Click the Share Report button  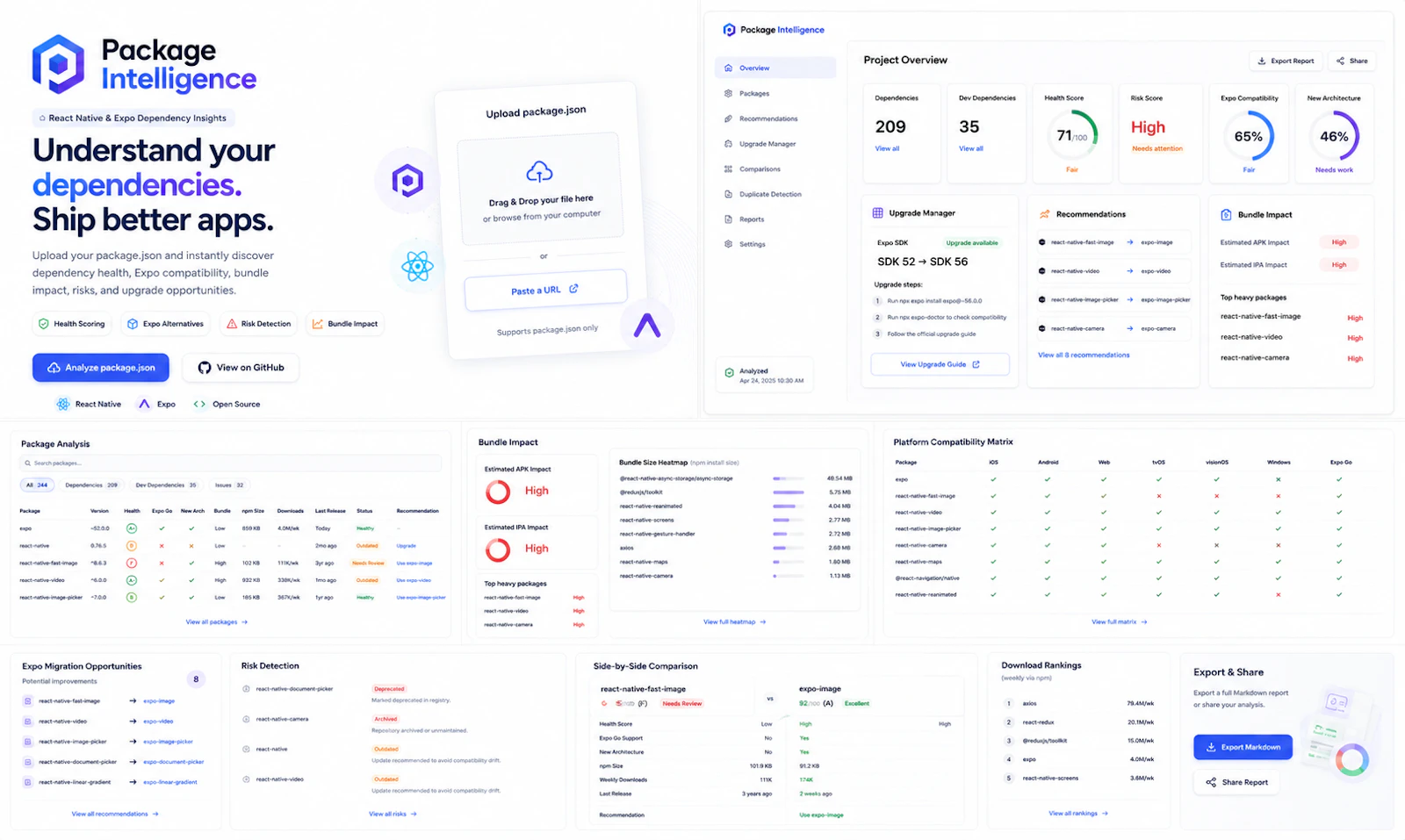pos(1236,782)
